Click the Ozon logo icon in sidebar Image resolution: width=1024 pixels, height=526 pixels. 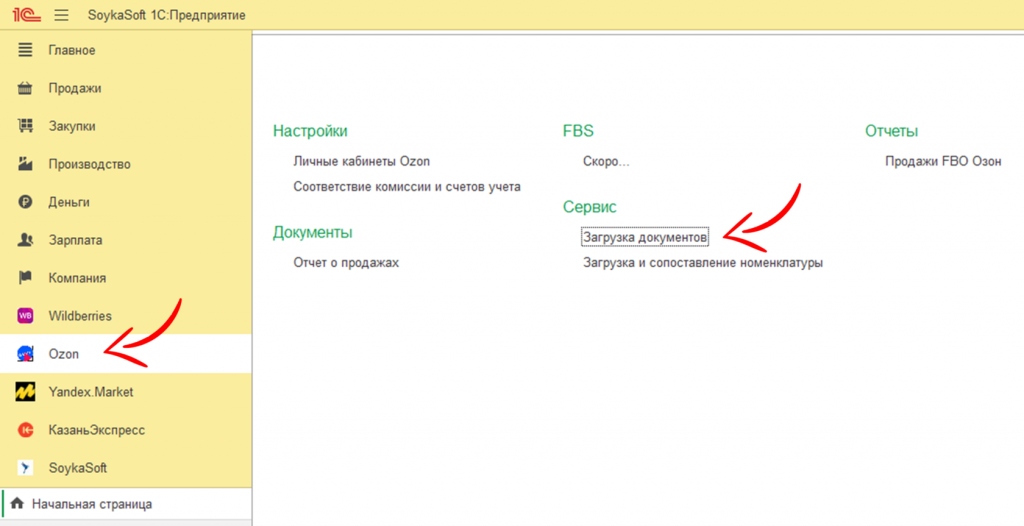click(26, 354)
